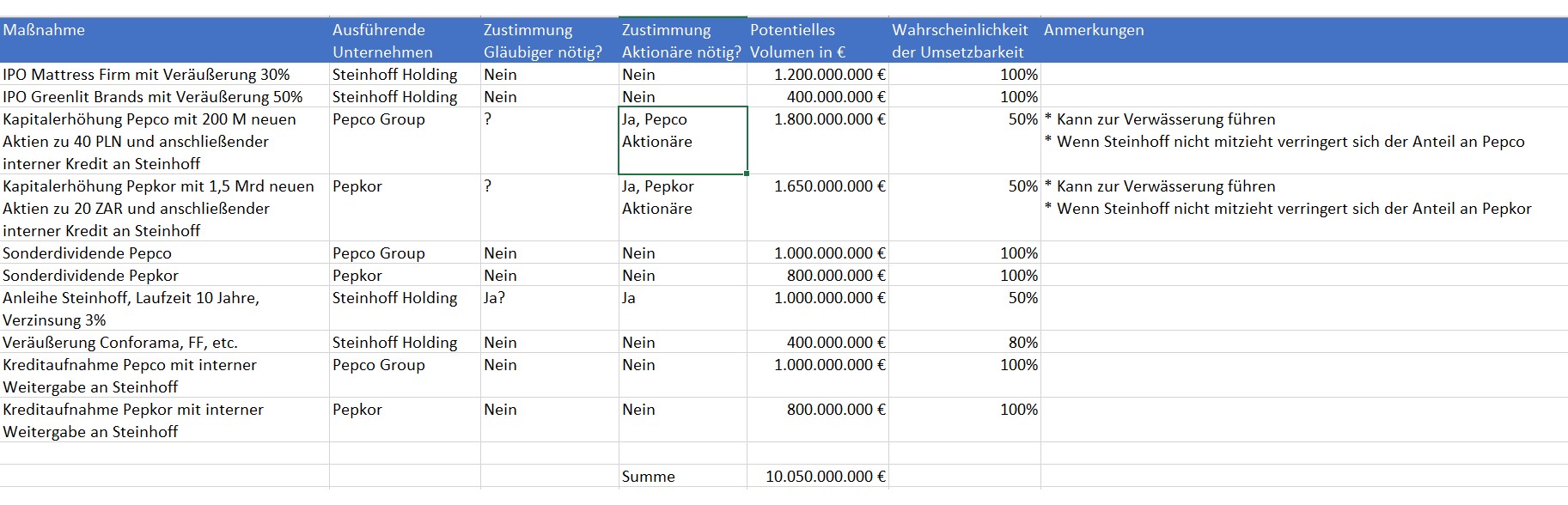Select the Anleihe Steinhoff Laufzeit 10 Jahre cell
Image resolution: width=1568 pixels, height=505 pixels.
click(163, 308)
